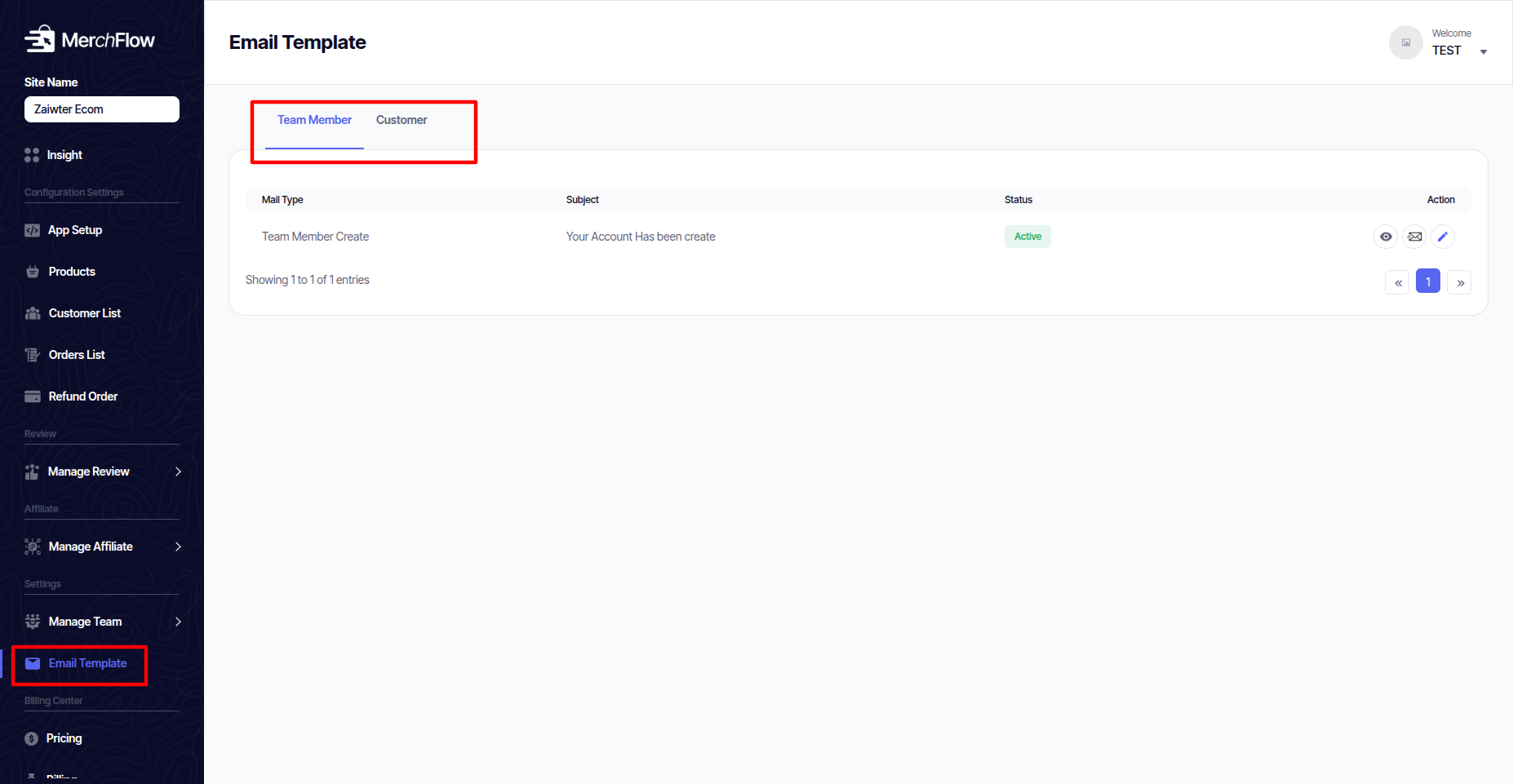Open the Insight dashboard icon
This screenshot has width=1513, height=784.
pos(32,155)
